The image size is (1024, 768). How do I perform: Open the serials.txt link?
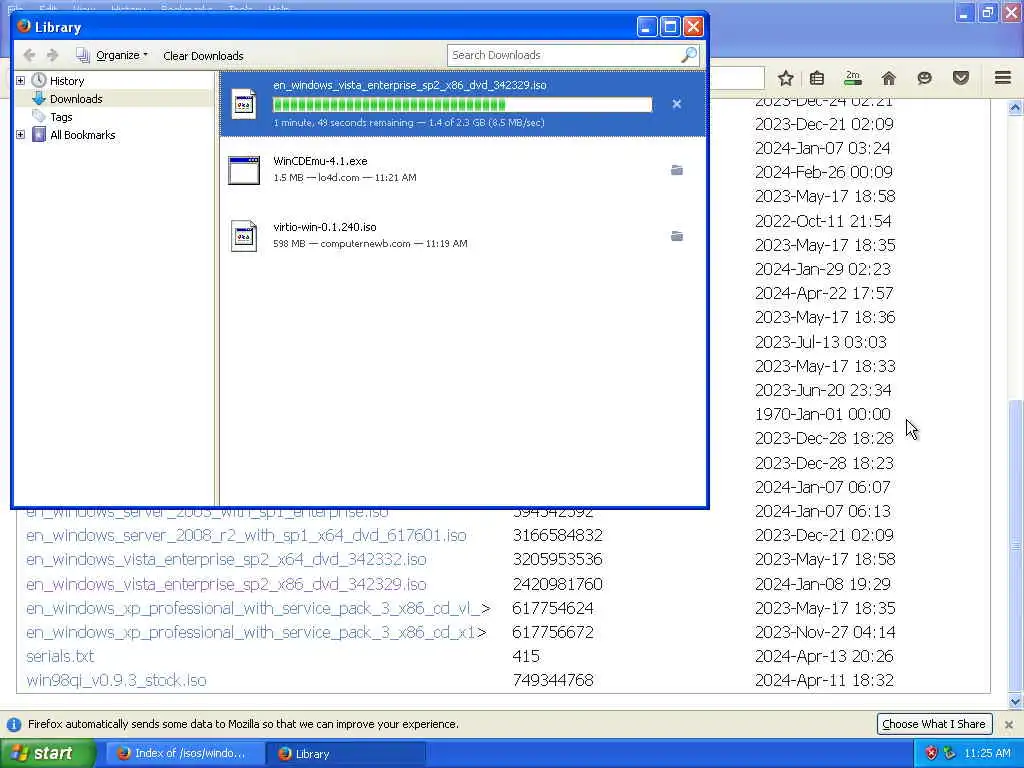[x=60, y=656]
